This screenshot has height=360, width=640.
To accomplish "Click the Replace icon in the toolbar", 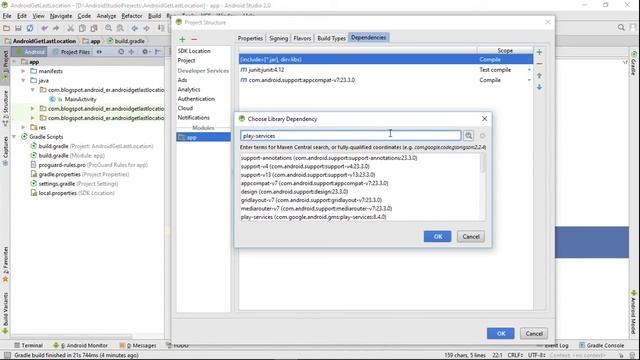I will coord(120,28).
